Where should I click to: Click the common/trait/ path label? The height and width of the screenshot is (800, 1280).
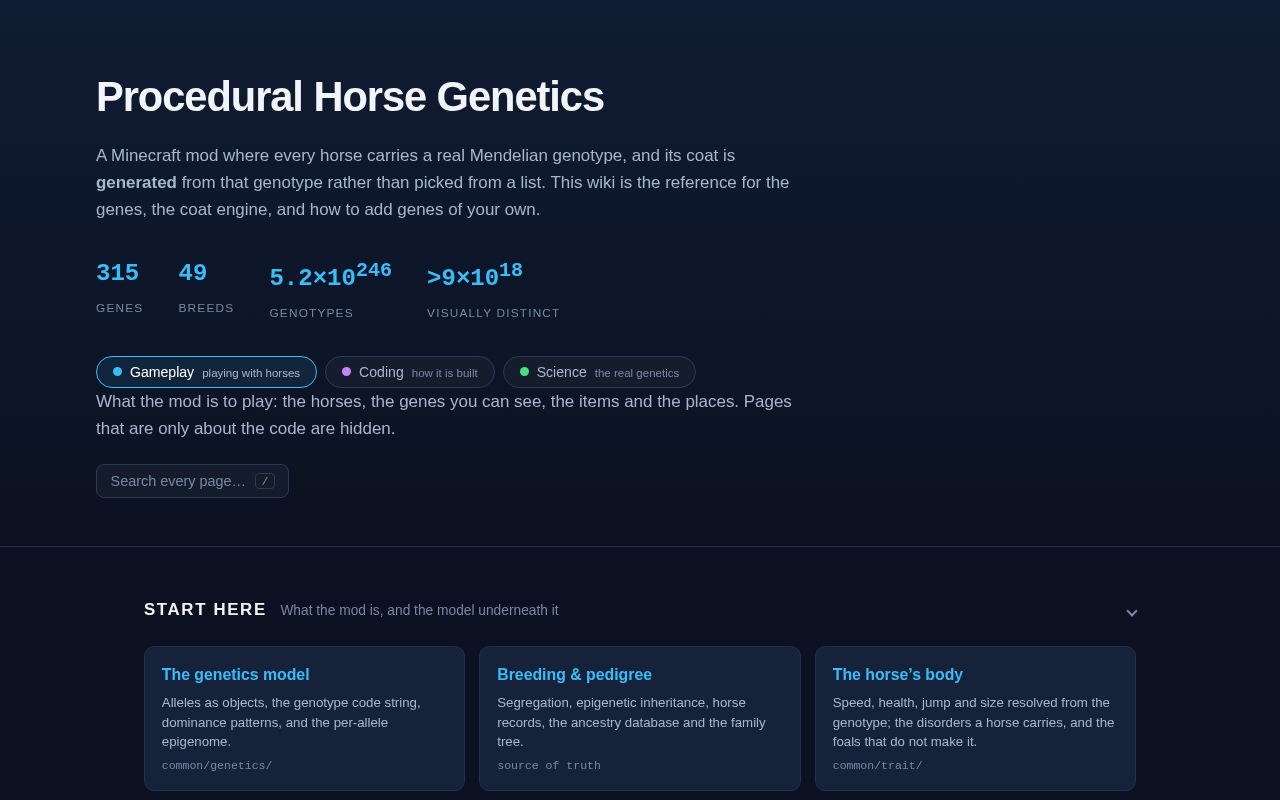tap(877, 766)
